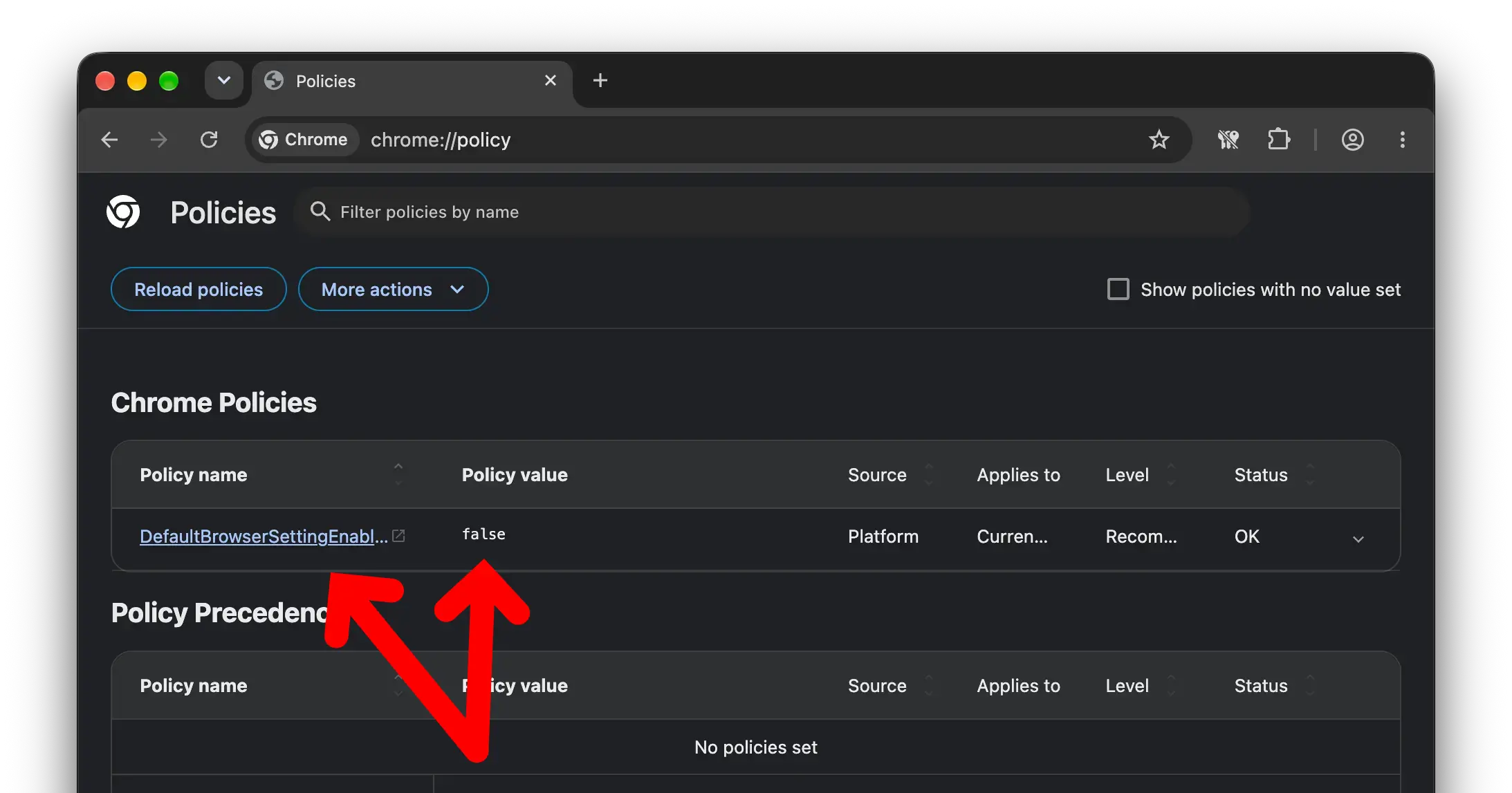This screenshot has width=1512, height=793.
Task: Click the yellow minimize window button
Action: 137,81
